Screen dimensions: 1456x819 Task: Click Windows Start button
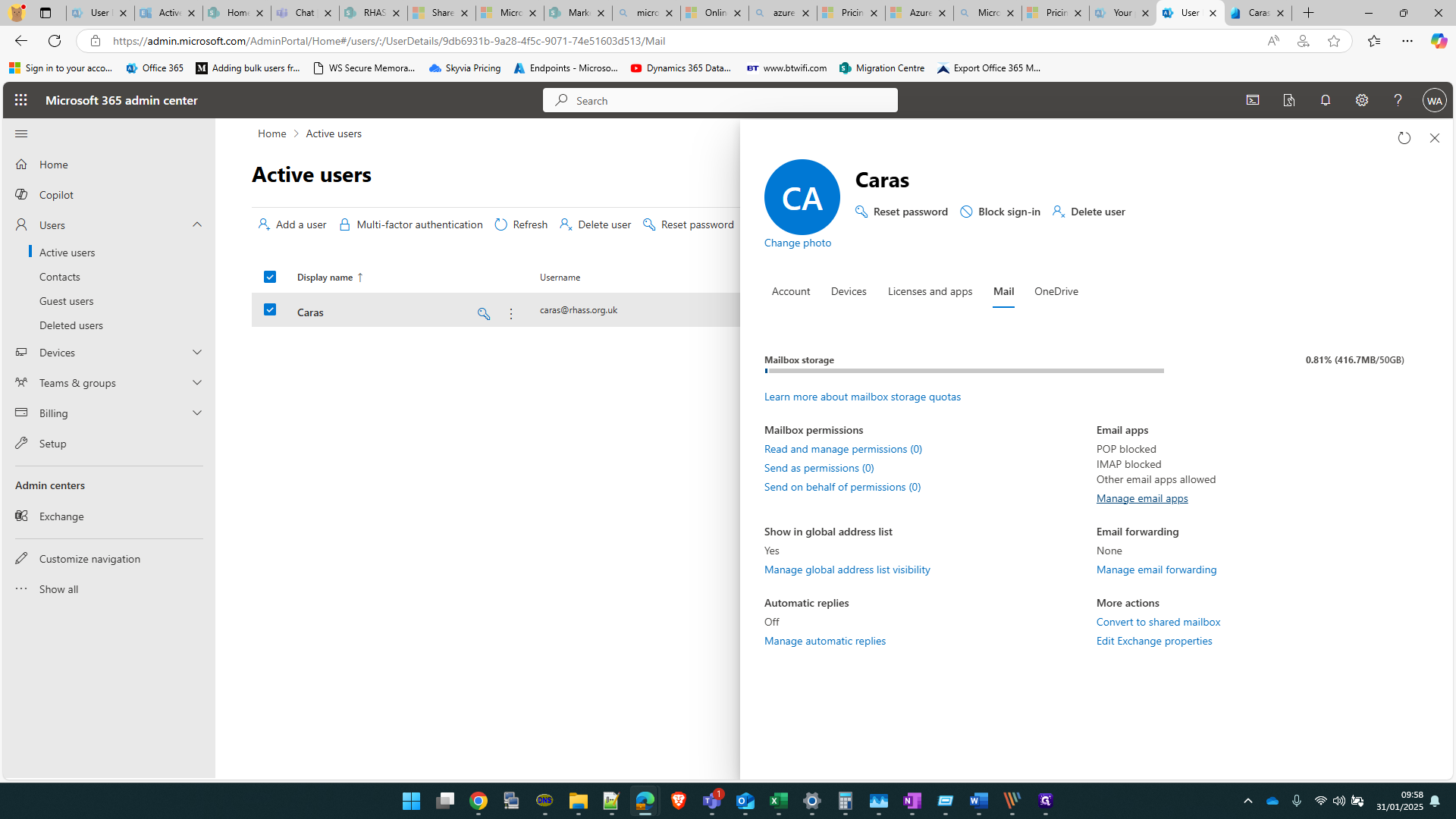tap(411, 801)
